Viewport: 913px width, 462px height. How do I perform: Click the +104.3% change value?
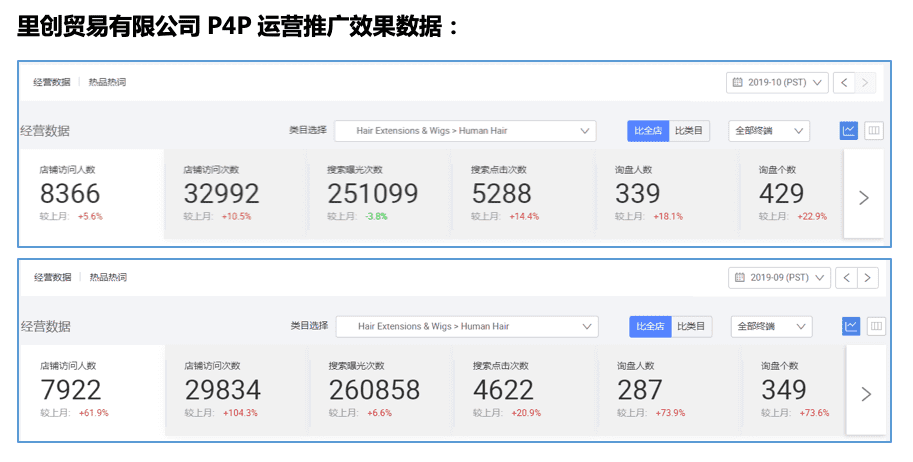240,413
